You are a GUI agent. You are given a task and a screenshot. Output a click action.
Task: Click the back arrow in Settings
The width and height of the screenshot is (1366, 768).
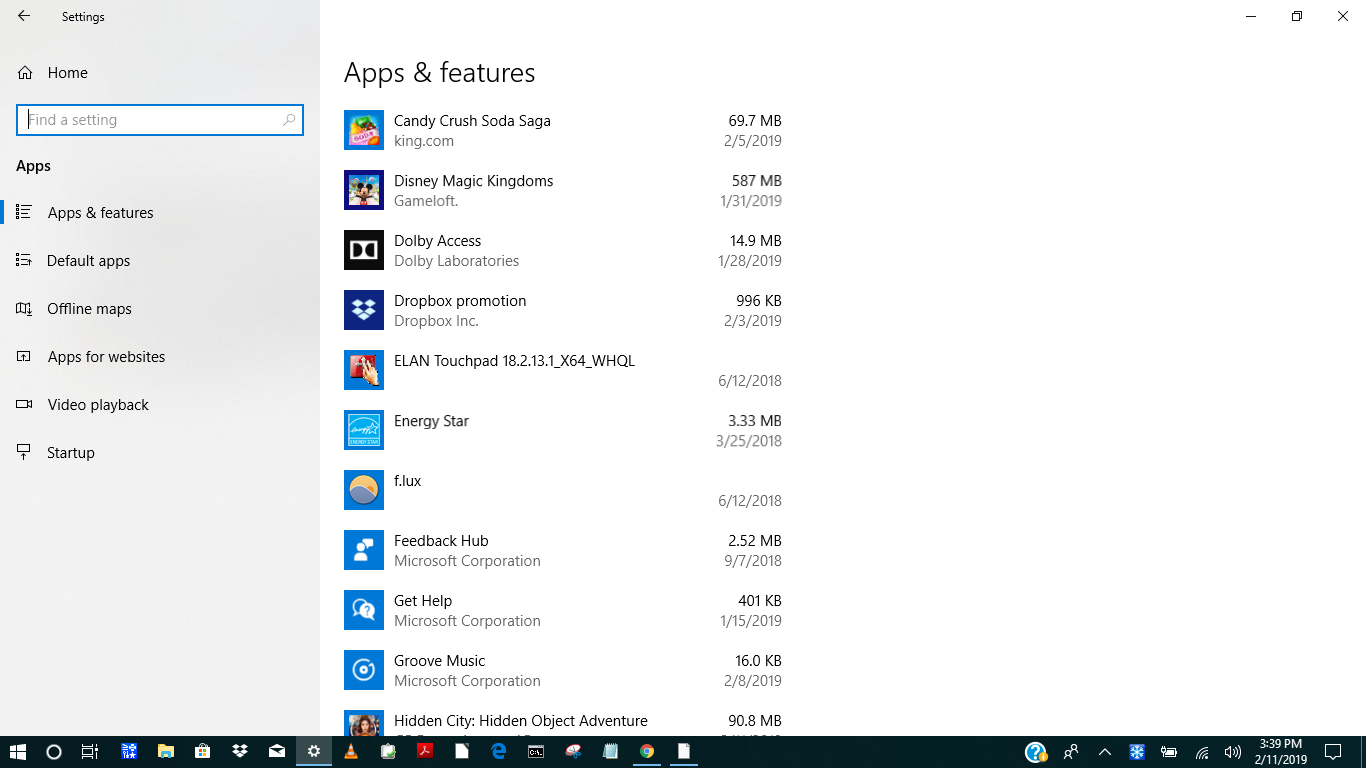[x=24, y=16]
